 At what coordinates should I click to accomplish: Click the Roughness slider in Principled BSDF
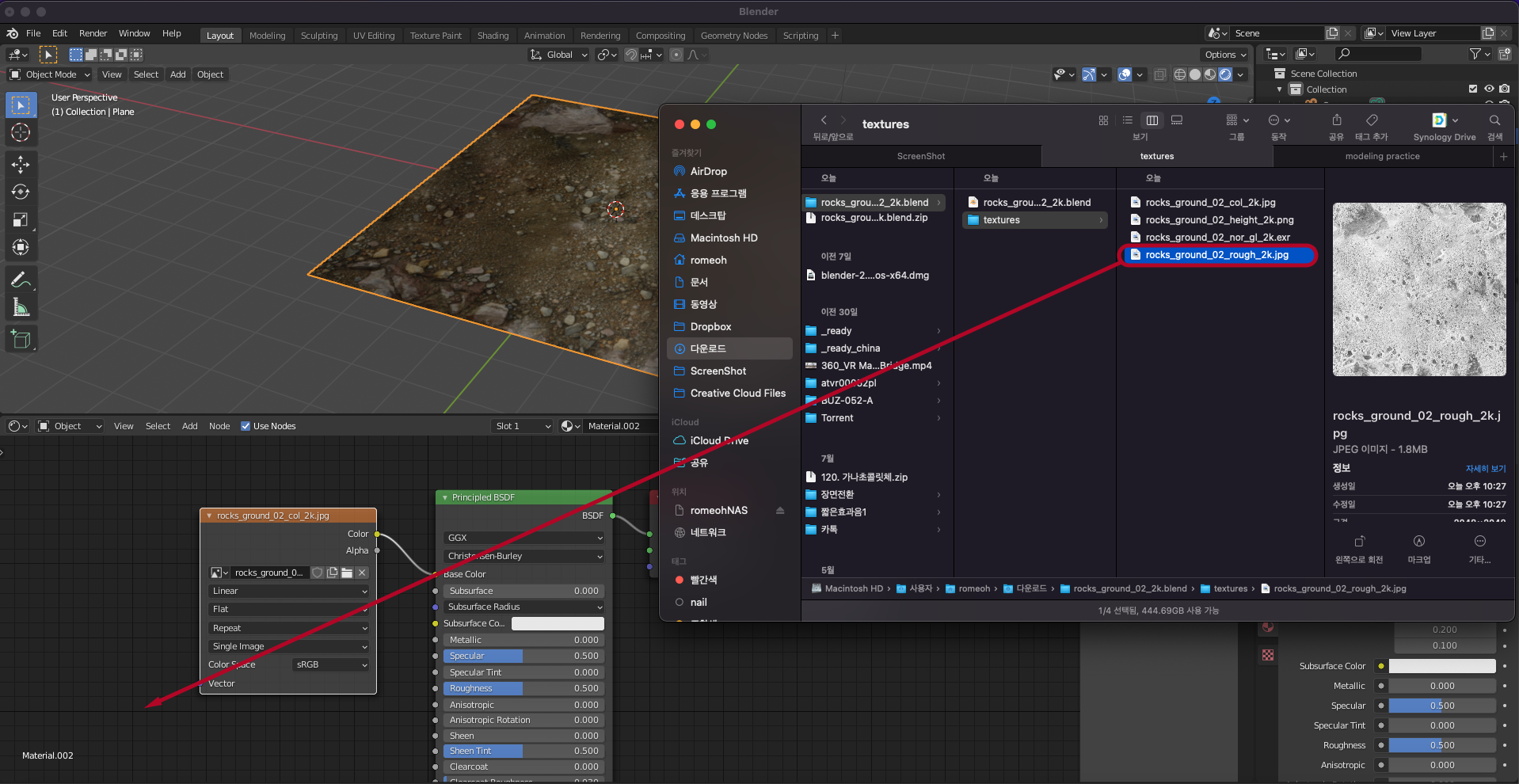pos(523,688)
